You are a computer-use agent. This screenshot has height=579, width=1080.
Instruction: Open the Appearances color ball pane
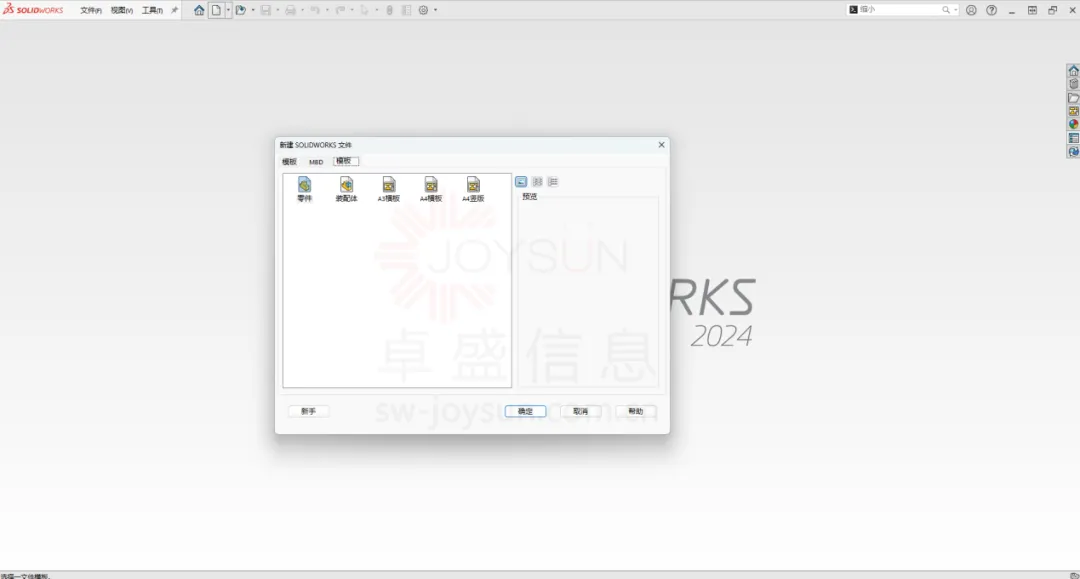tap(1073, 125)
